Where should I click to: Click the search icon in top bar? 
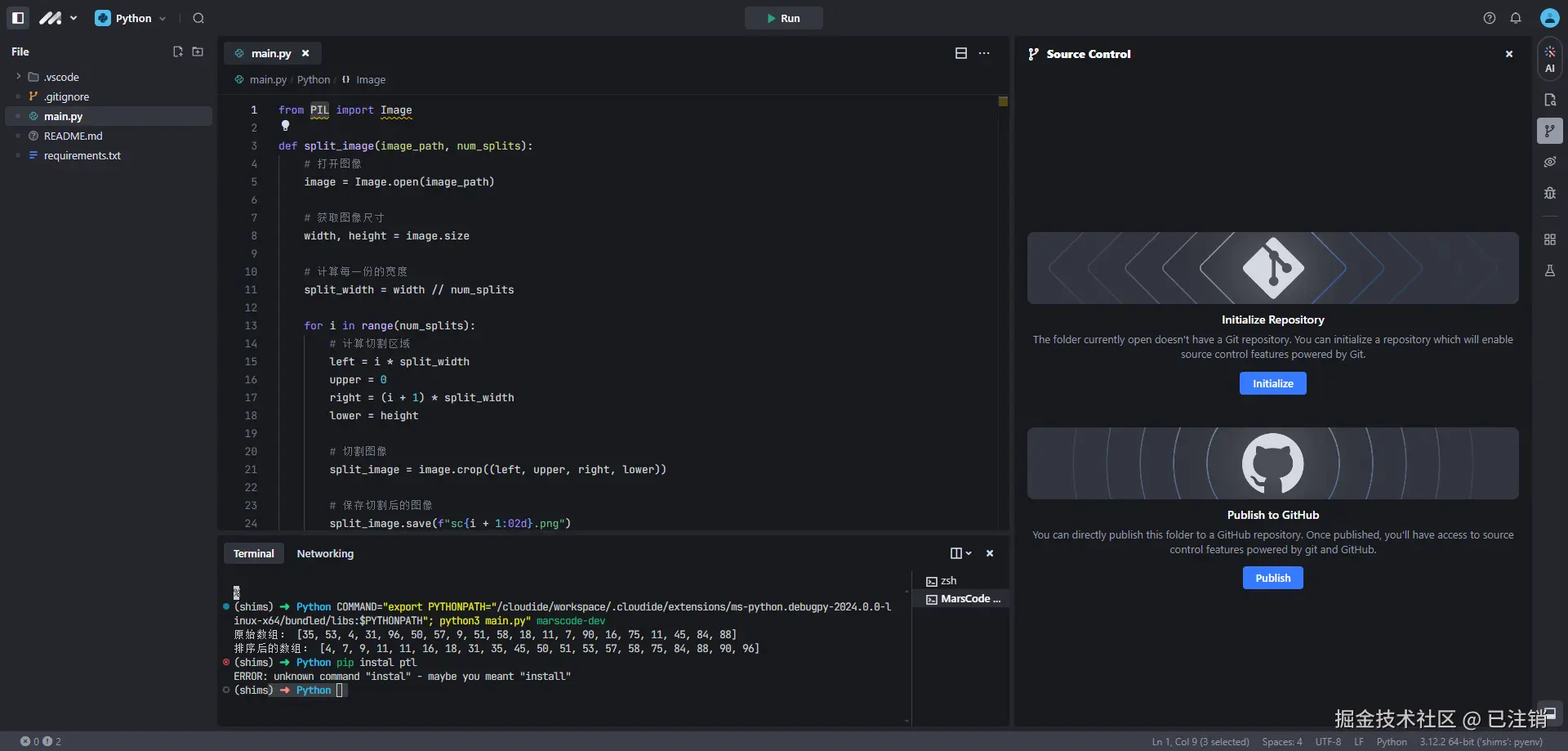pos(198,18)
